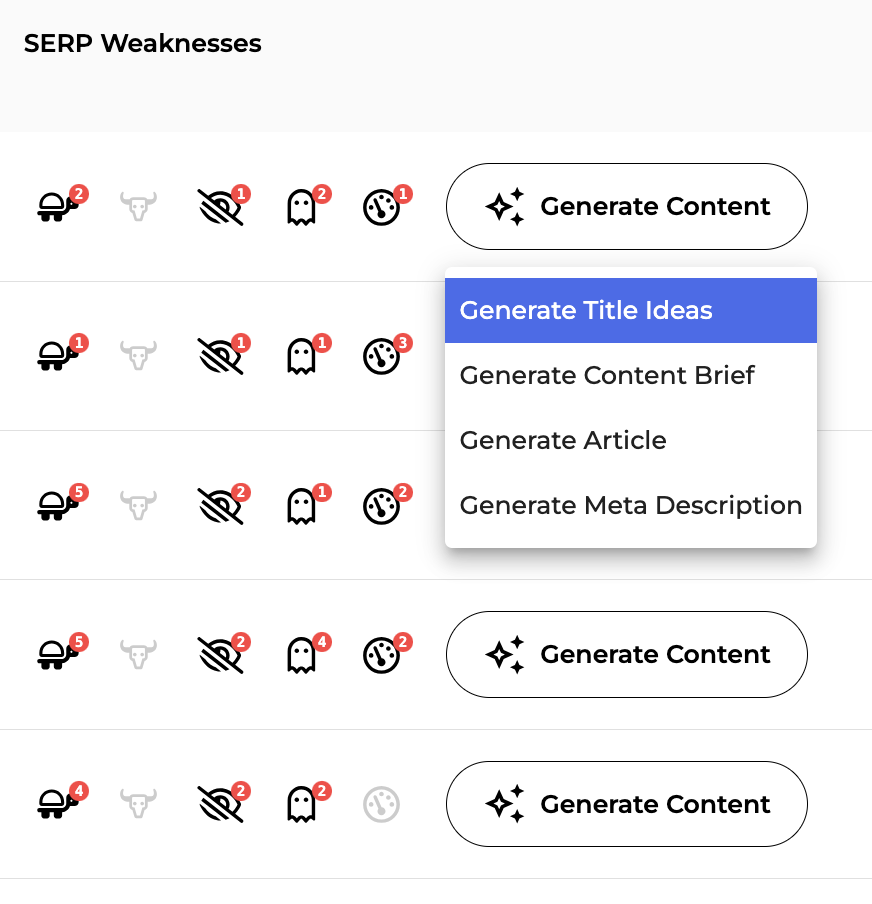Screen dimensions: 872x904
Task: Click the turtle icon in the third row
Action: coord(57,505)
